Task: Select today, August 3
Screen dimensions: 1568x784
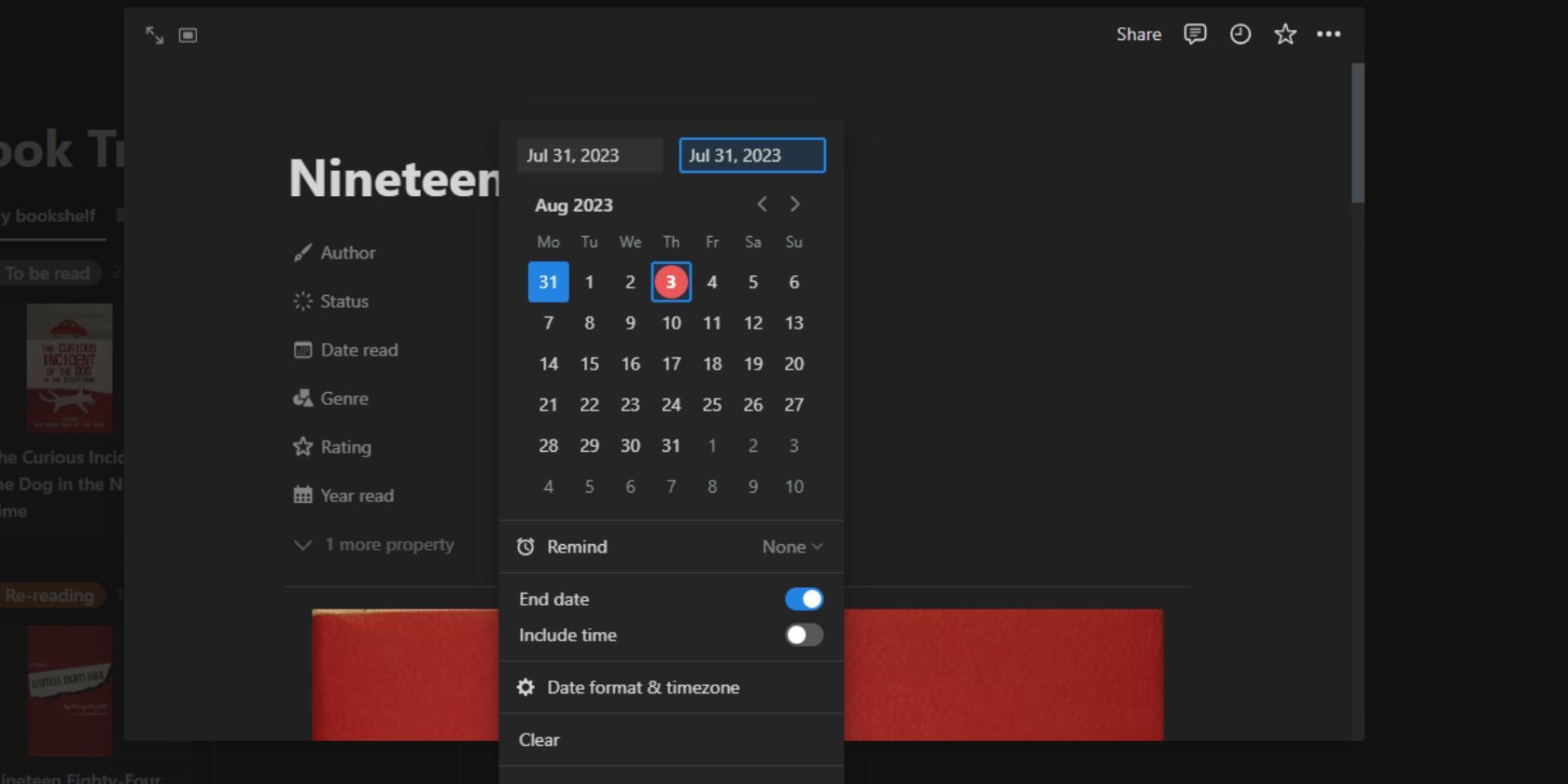Action: (x=671, y=282)
